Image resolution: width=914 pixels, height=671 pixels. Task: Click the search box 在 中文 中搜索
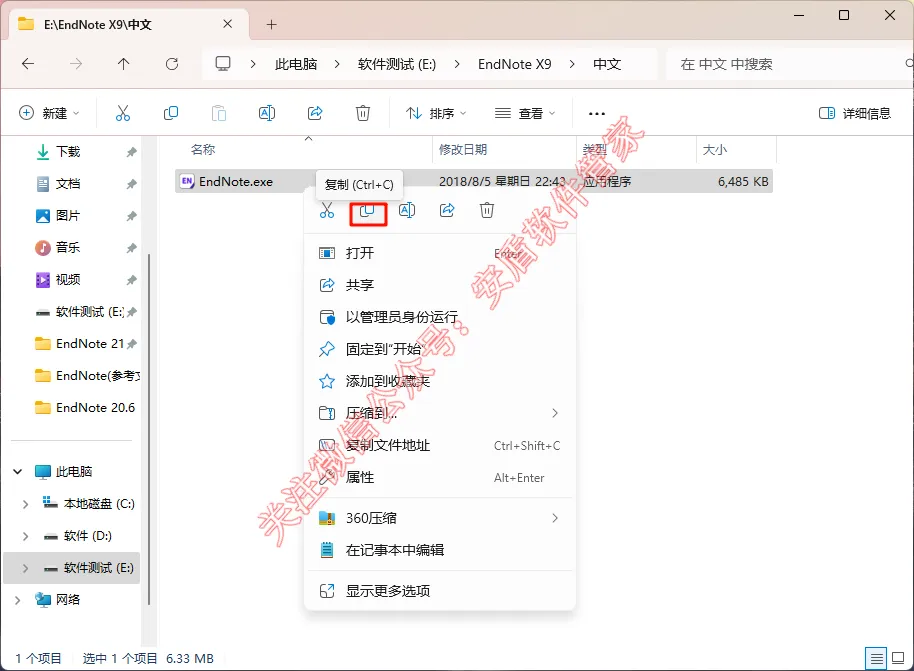790,64
